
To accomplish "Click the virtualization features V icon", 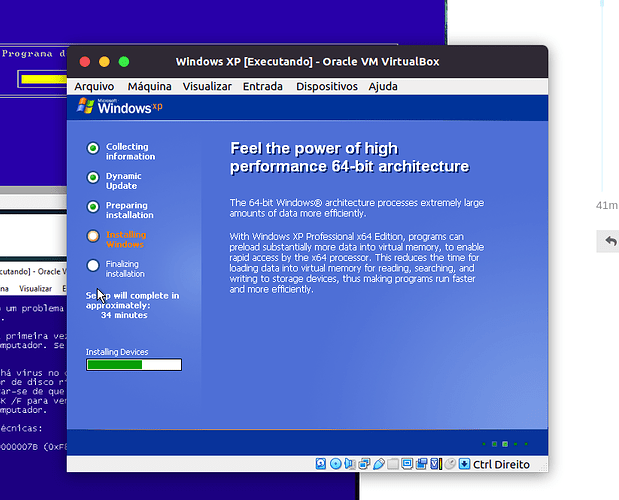I will pos(435,464).
